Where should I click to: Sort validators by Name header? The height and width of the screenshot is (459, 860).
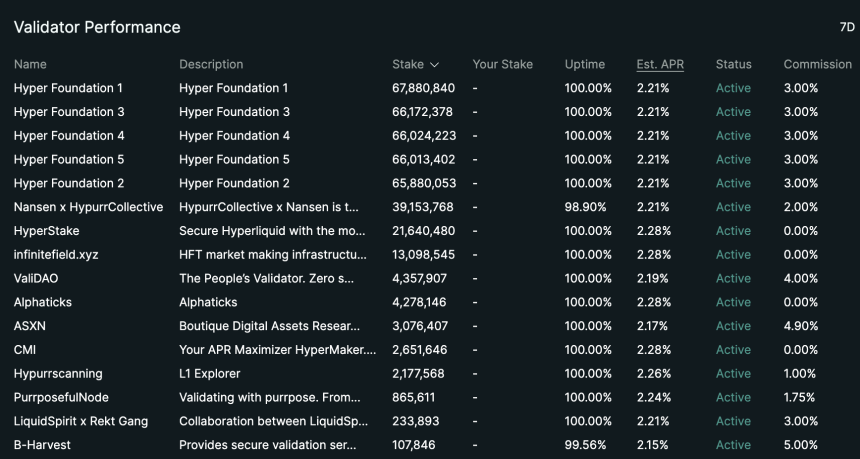30,64
